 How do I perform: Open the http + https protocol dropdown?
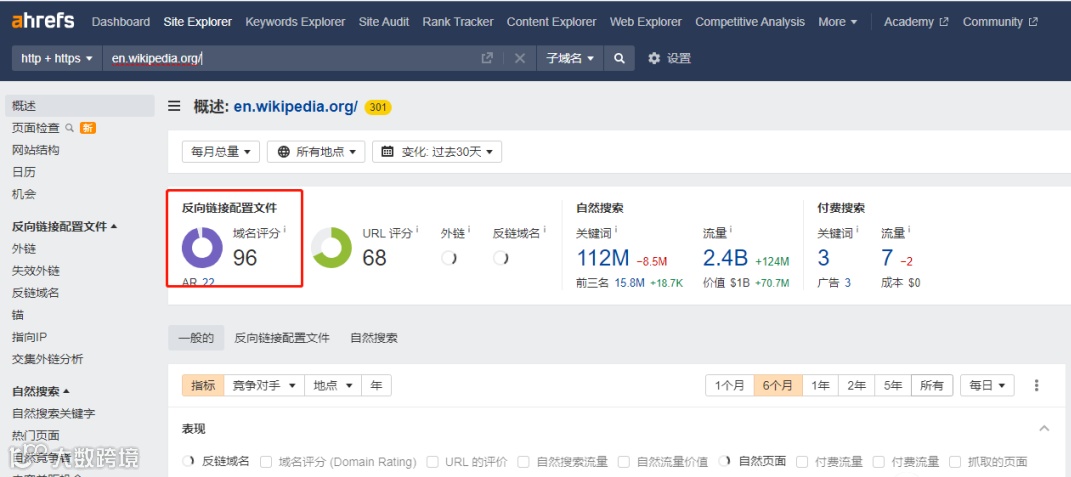pos(57,58)
